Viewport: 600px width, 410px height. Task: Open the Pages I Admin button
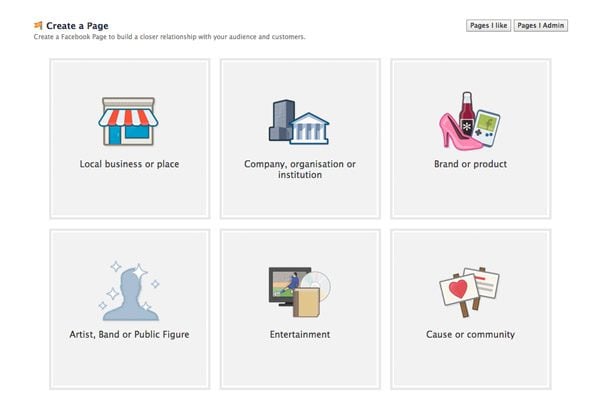coord(541,26)
